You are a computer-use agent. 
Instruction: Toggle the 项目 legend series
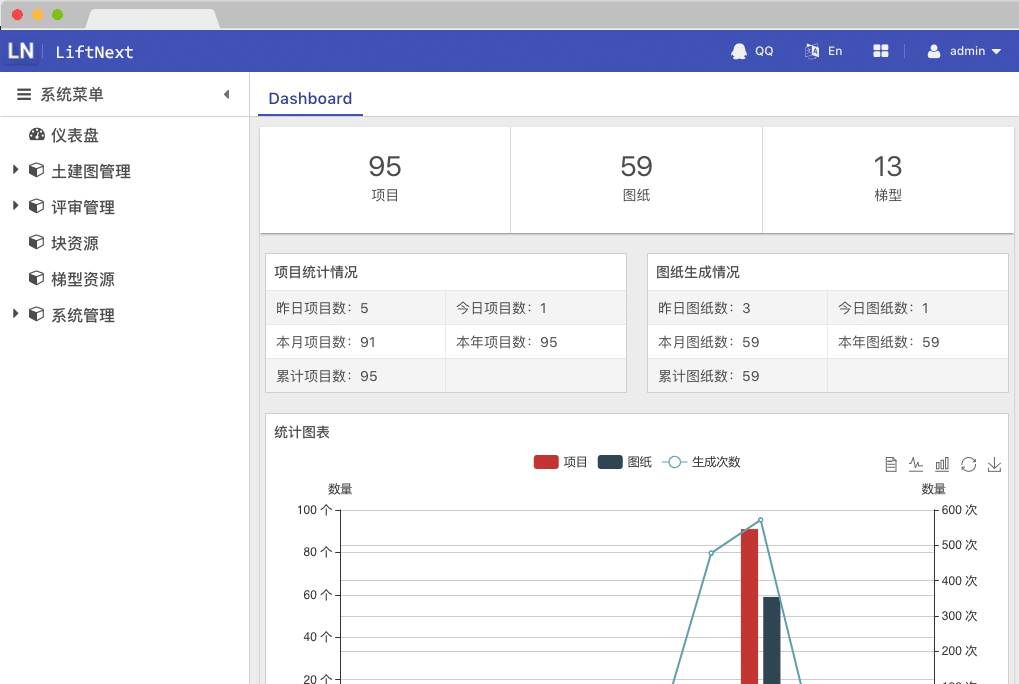pos(560,462)
